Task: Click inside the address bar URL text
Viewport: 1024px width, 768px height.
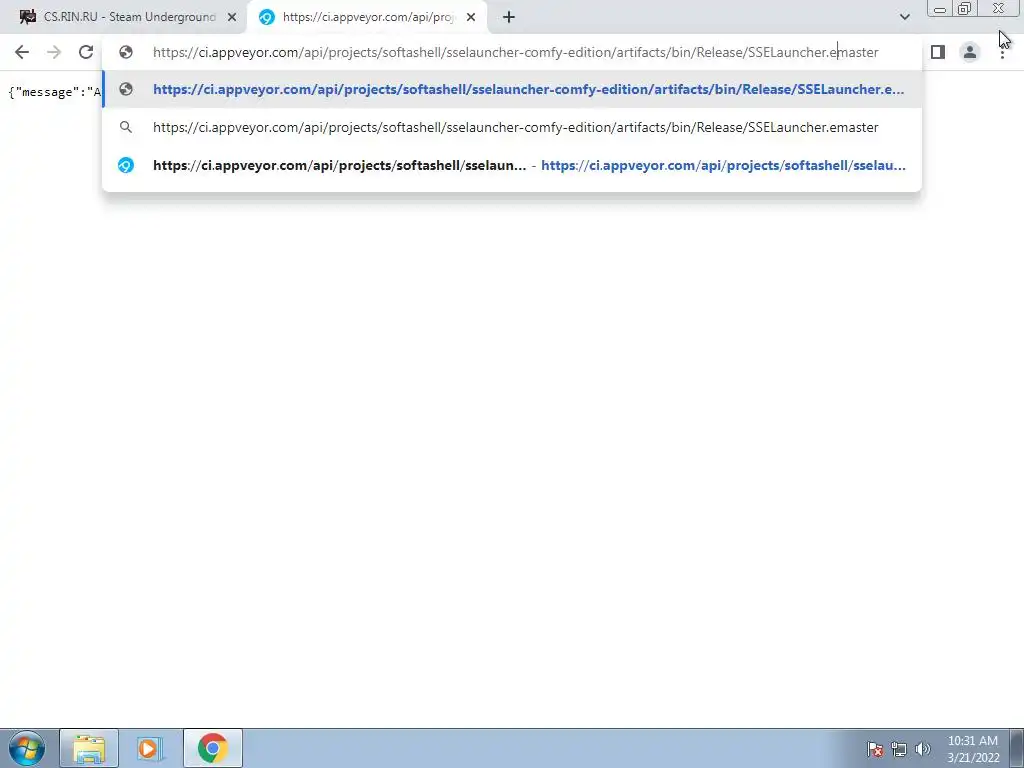Action: (515, 52)
